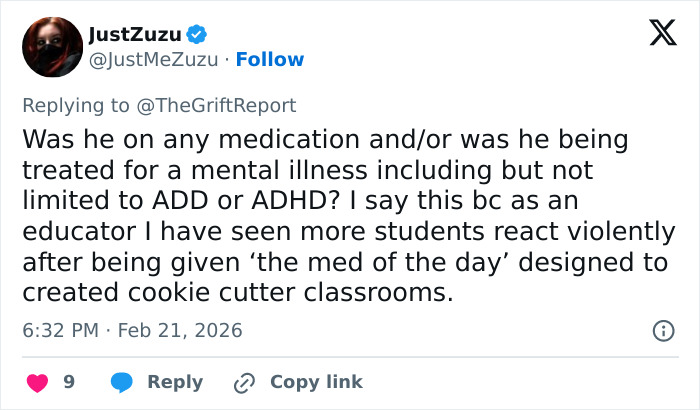
Task: Click the like count of 9
Action: click(x=69, y=382)
